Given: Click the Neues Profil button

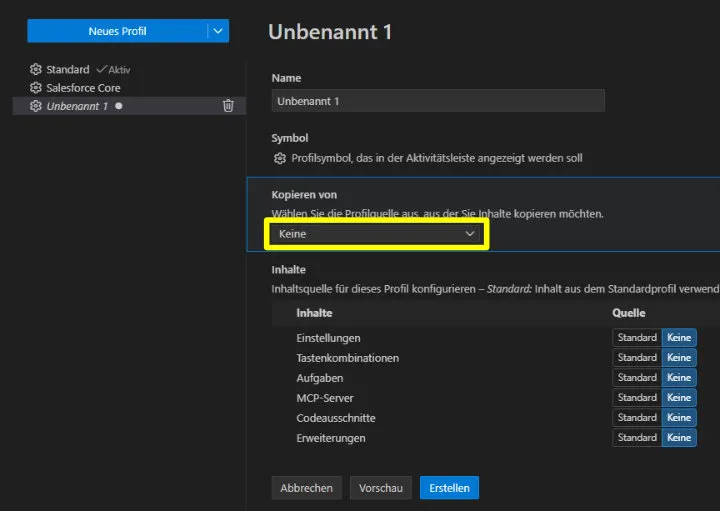Looking at the screenshot, I should coord(117,31).
